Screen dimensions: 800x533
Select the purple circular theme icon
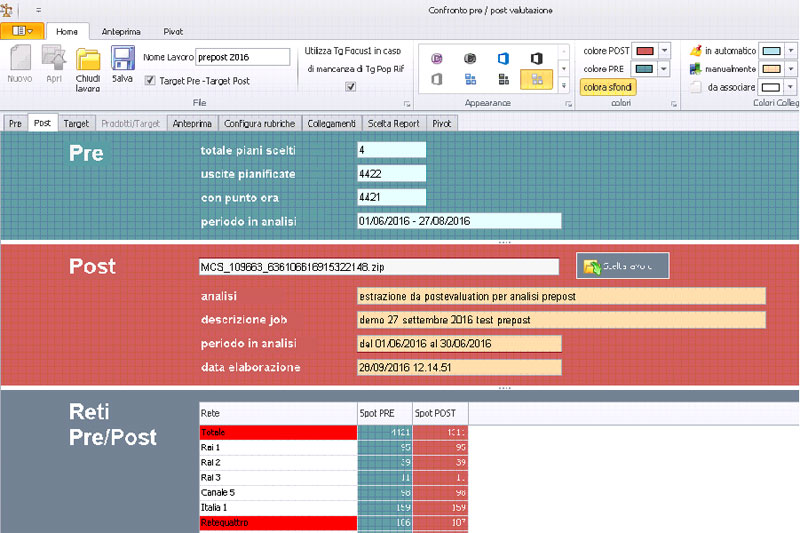pyautogui.click(x=437, y=58)
